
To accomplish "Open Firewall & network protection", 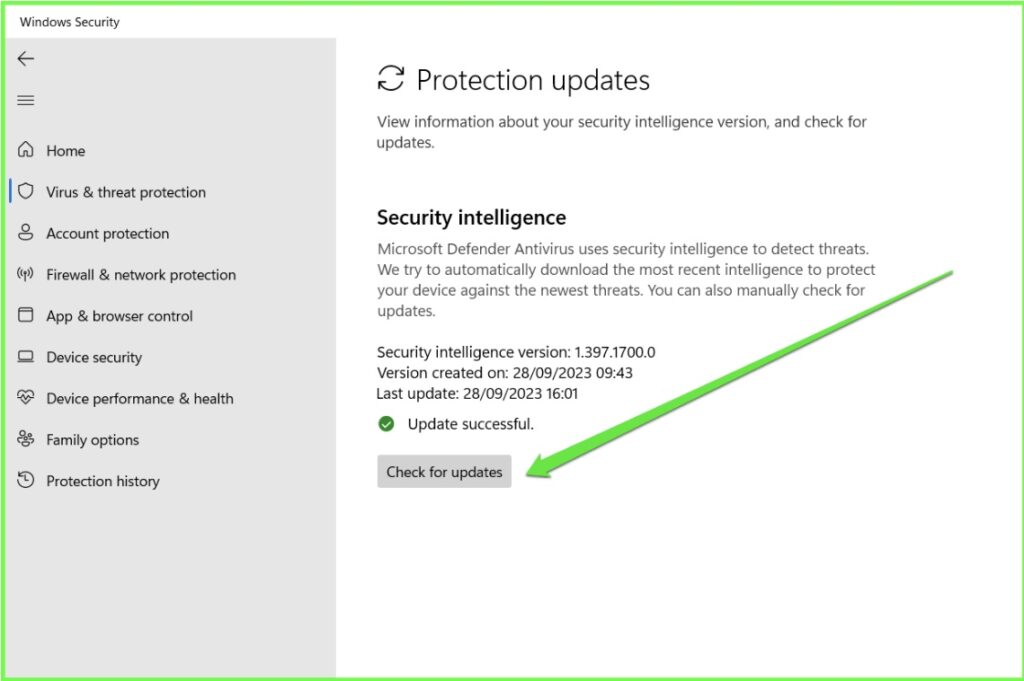I will 140,274.
